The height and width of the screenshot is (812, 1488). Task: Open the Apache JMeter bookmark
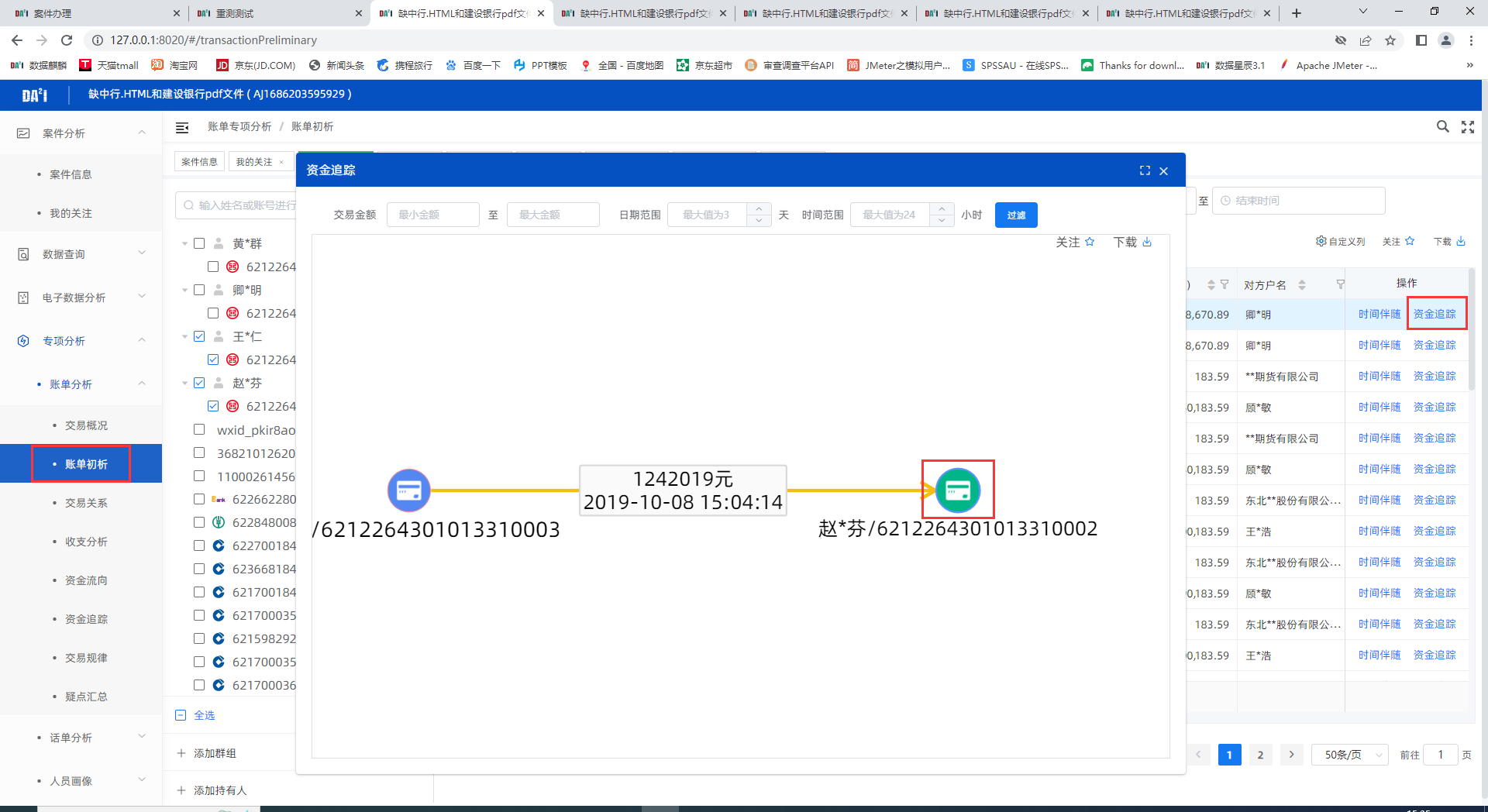[x=1328, y=65]
